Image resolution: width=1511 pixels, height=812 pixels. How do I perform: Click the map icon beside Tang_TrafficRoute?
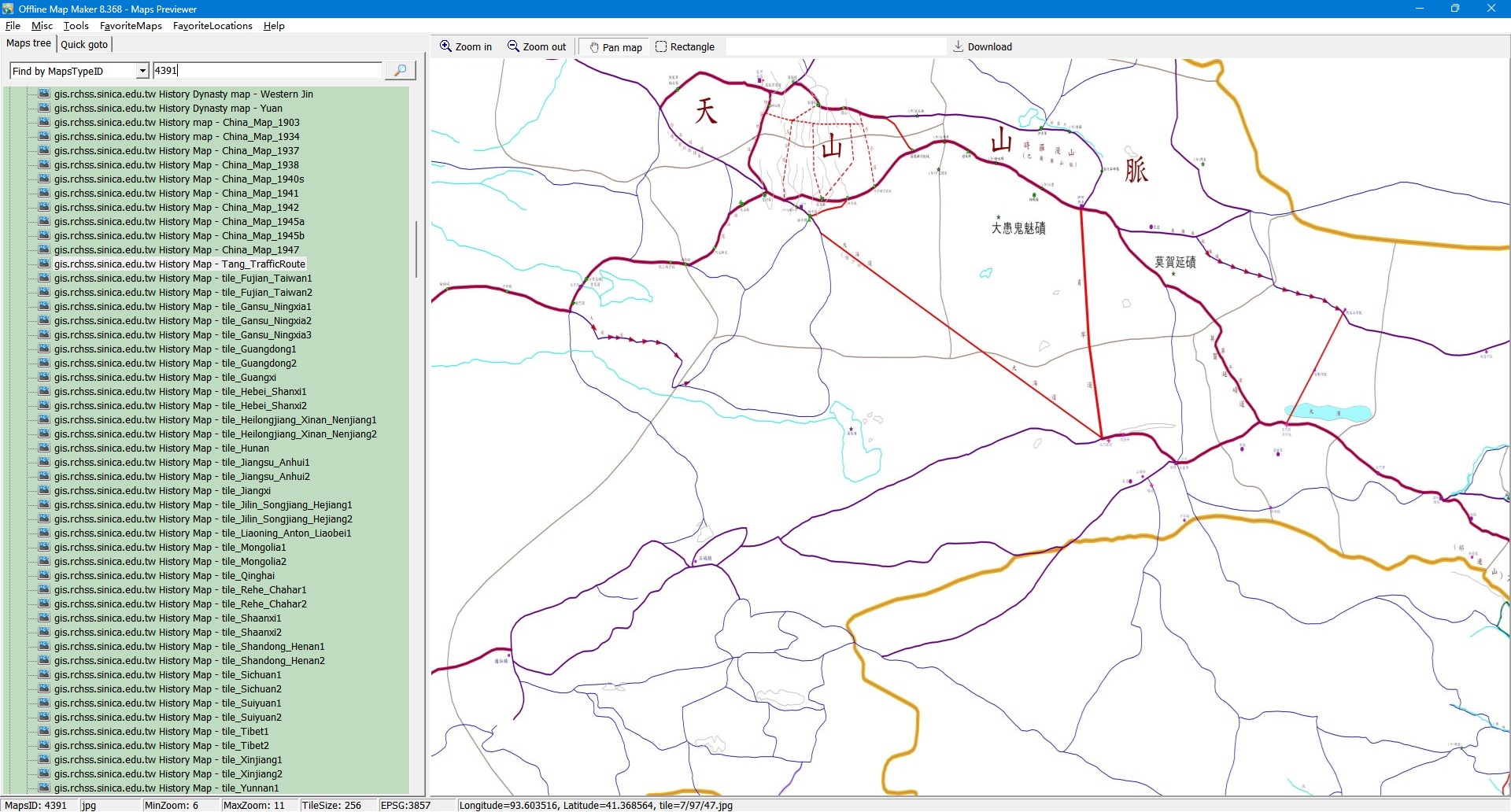click(x=44, y=264)
